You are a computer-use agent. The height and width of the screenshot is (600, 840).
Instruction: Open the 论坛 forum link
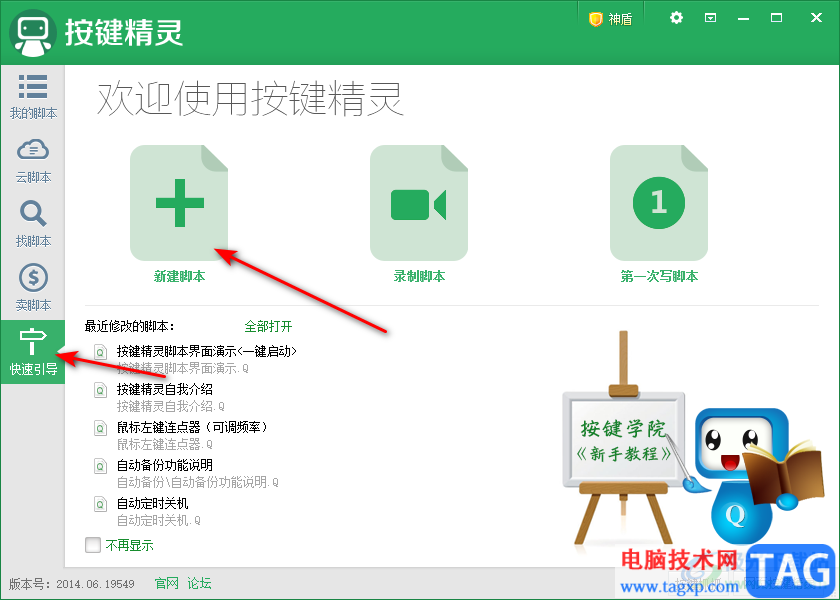(199, 583)
